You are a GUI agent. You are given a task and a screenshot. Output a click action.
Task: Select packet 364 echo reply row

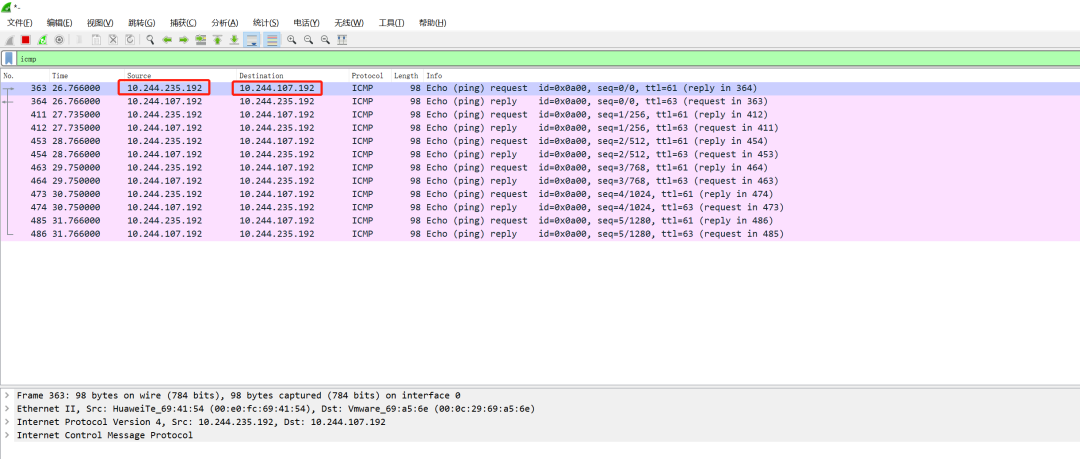540,101
